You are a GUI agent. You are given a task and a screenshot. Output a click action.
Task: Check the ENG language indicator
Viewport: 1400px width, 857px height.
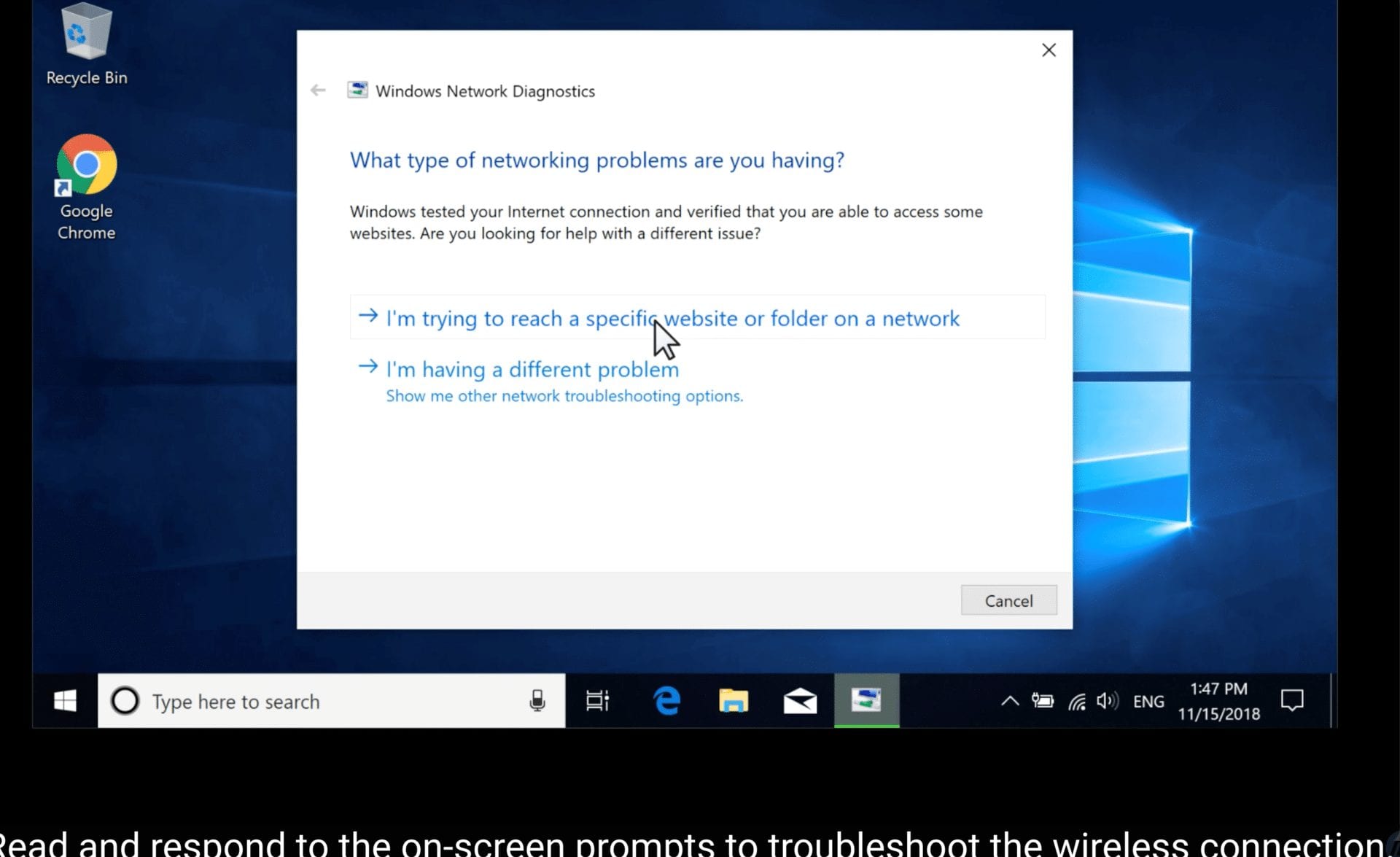(1148, 700)
